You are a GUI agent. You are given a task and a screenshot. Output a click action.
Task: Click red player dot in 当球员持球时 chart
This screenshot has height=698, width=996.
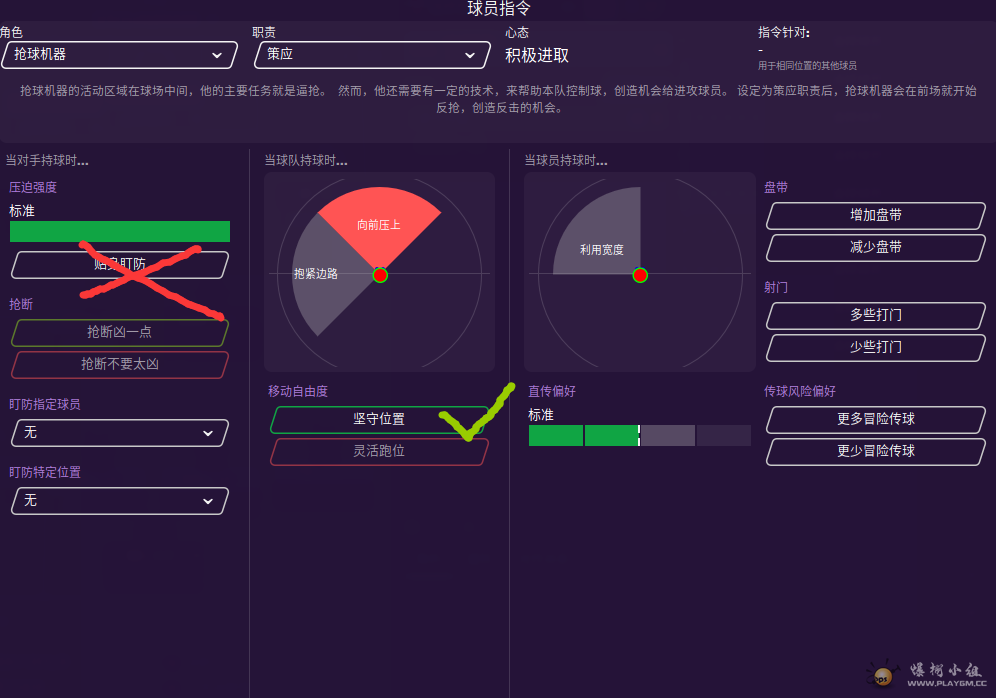tap(640, 275)
